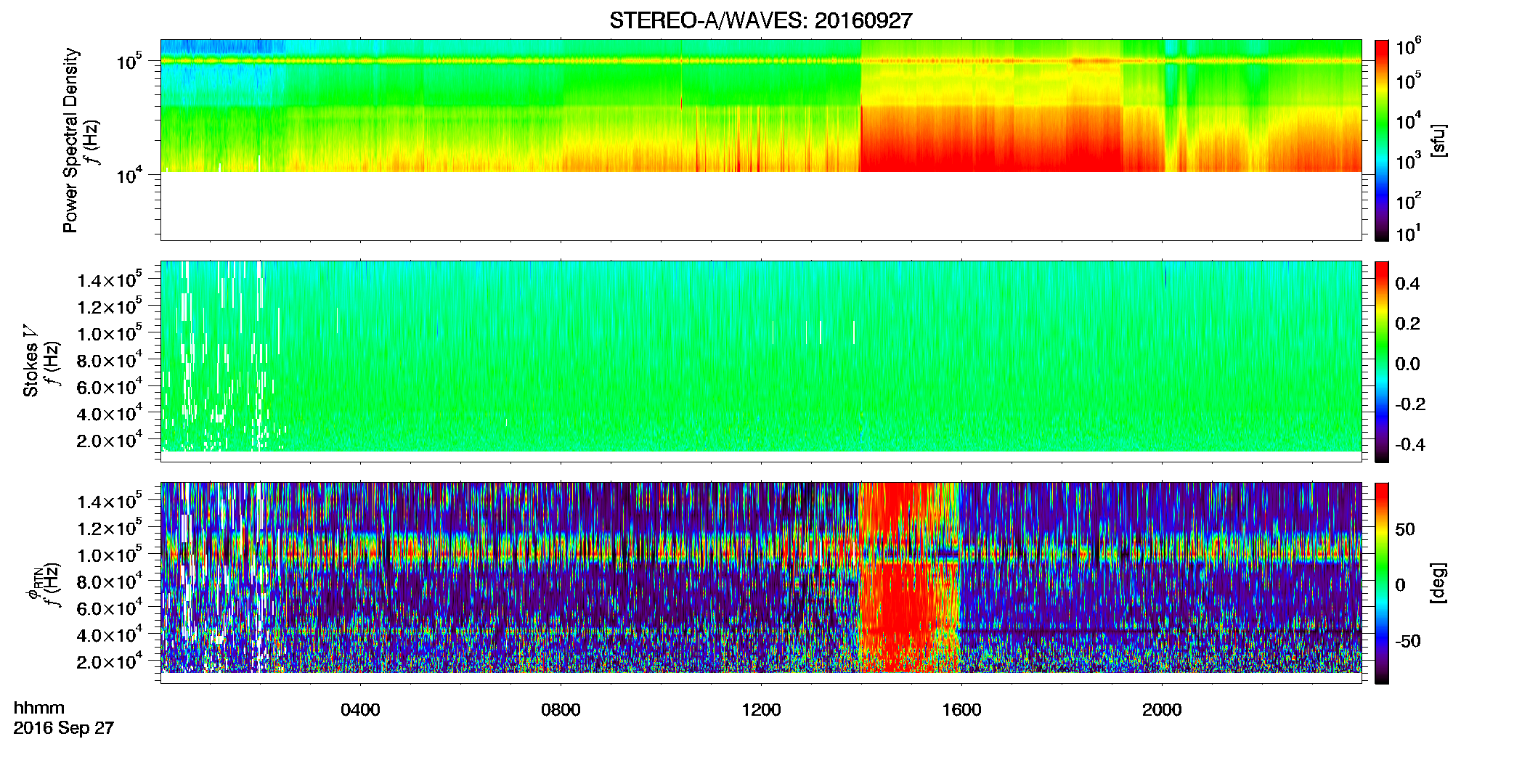Click the 10^1 tick on the sfu colorbar

coord(1408,234)
